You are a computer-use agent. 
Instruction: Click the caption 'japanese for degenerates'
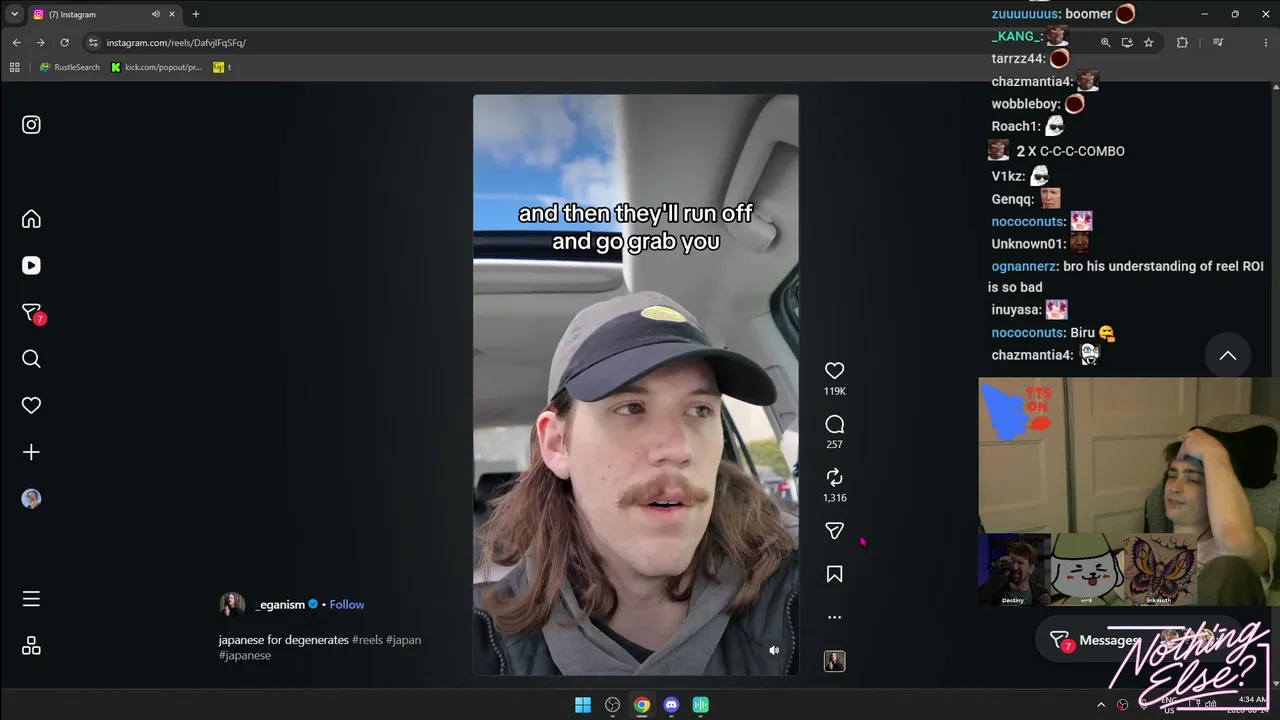click(x=284, y=640)
